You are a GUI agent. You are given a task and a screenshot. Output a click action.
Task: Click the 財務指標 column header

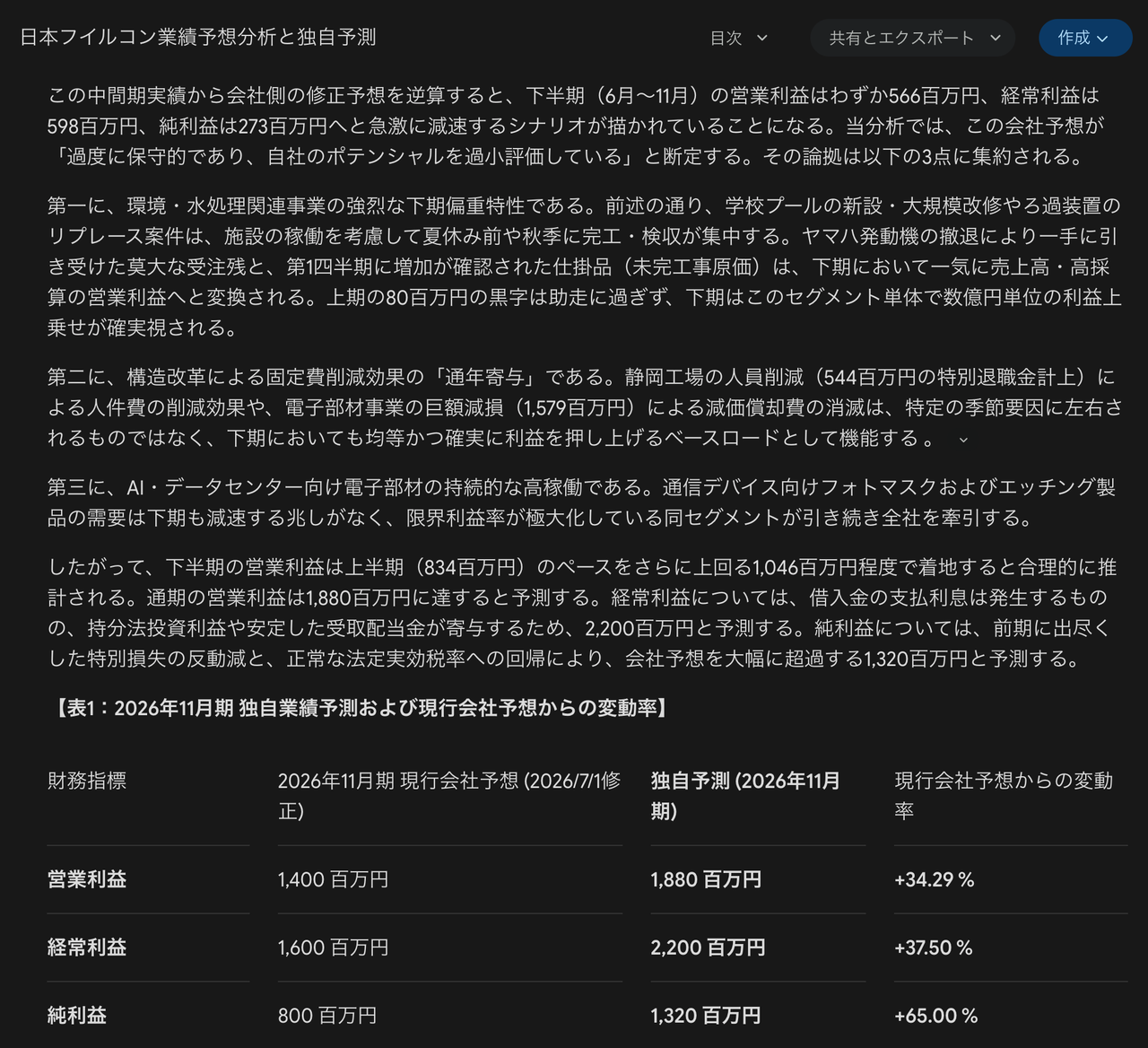(87, 781)
